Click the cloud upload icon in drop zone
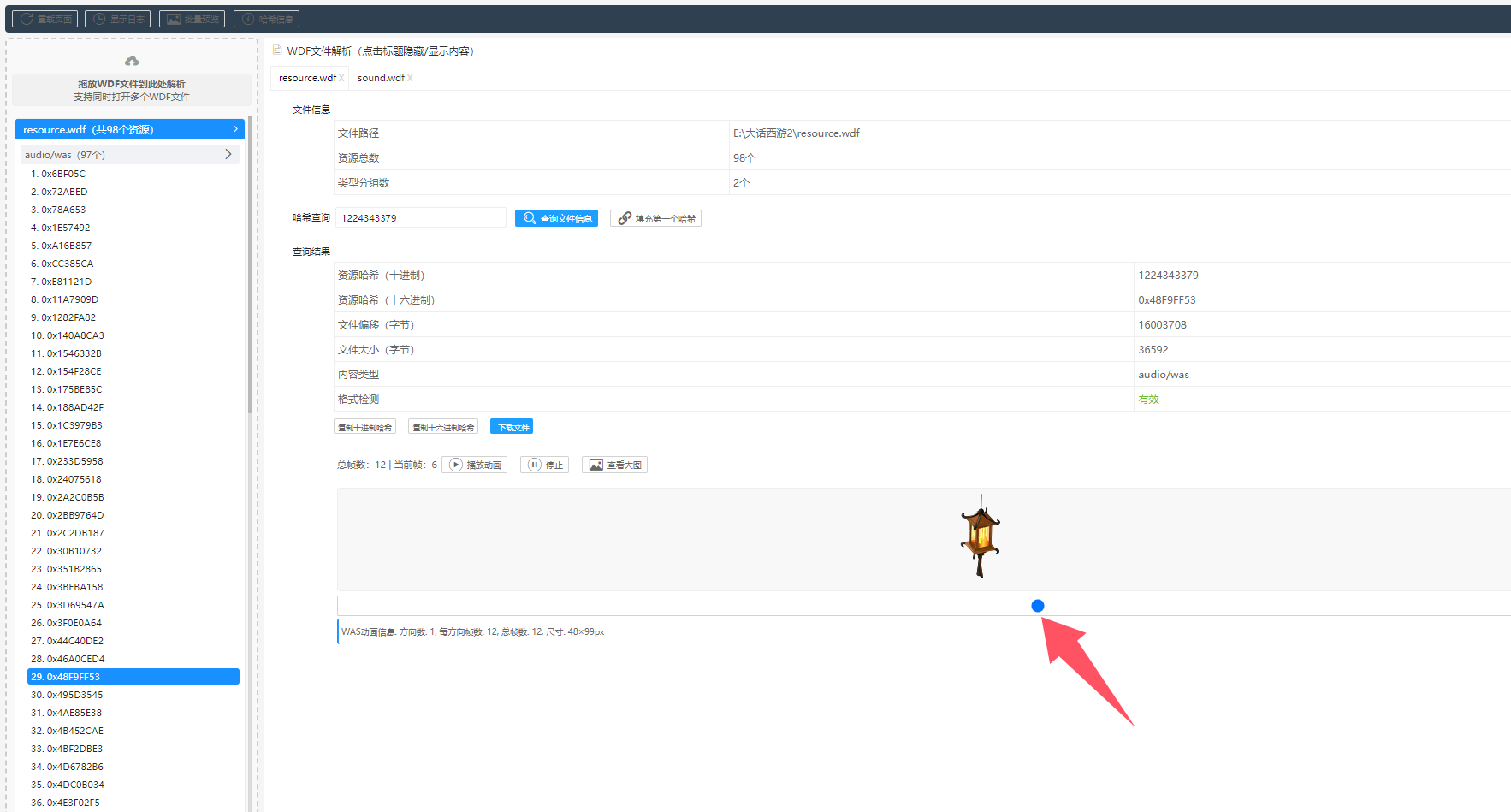1511x812 pixels. [132, 61]
